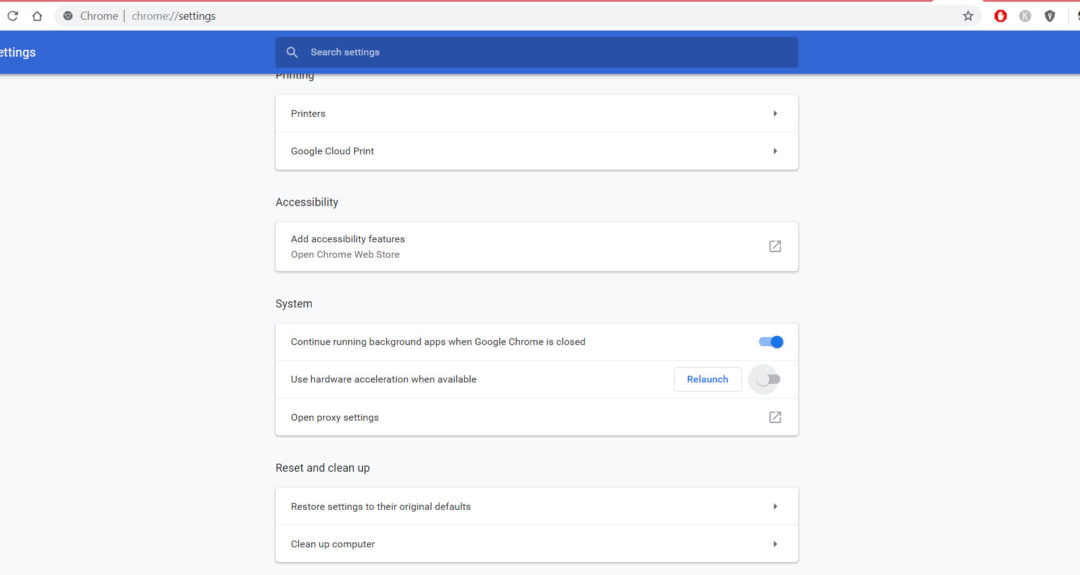Expand the Clean up computer arrow
This screenshot has height=575, width=1080.
pyautogui.click(x=775, y=544)
